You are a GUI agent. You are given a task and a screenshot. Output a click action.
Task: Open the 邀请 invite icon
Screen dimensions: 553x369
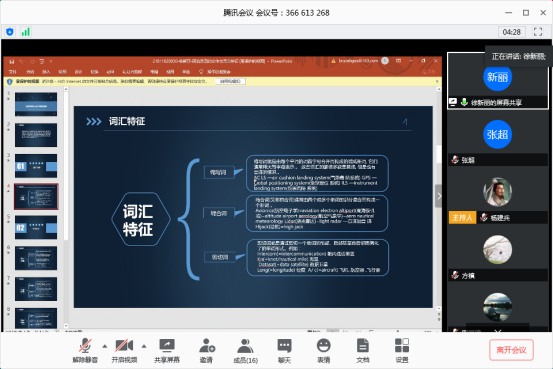point(207,351)
